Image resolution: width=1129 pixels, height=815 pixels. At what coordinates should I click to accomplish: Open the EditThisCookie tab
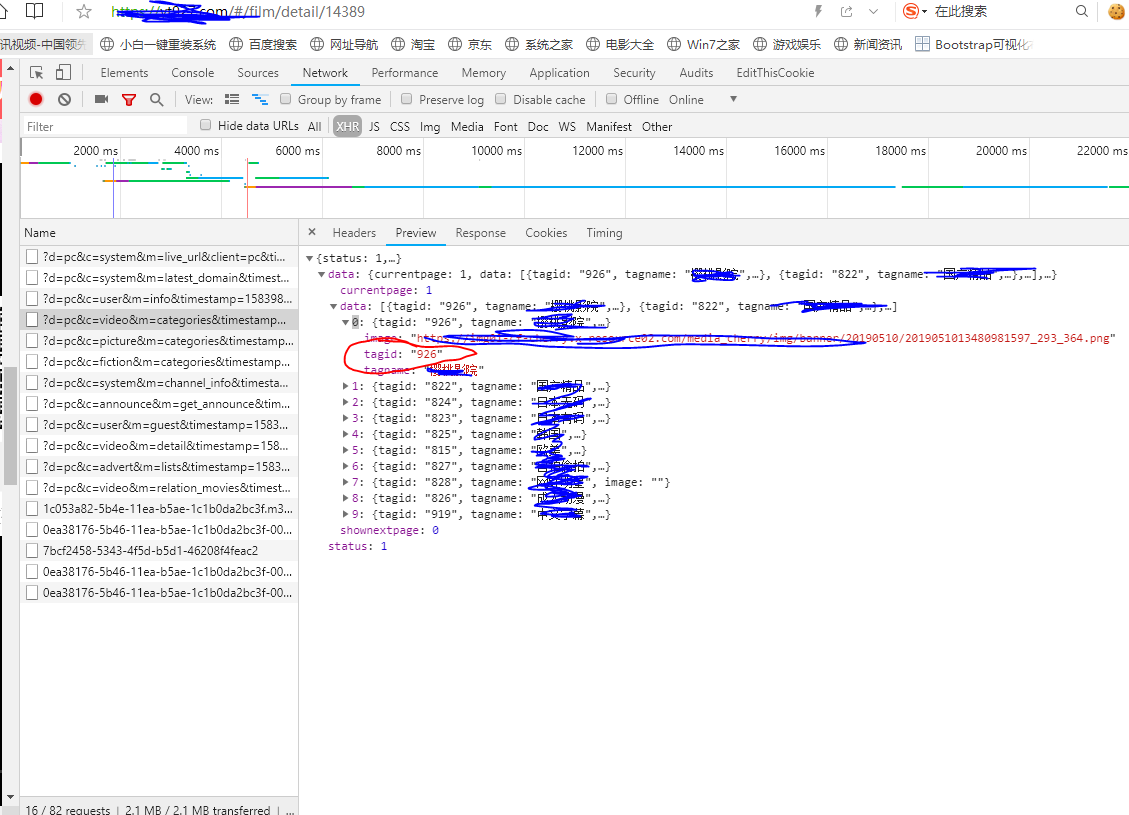(x=775, y=73)
